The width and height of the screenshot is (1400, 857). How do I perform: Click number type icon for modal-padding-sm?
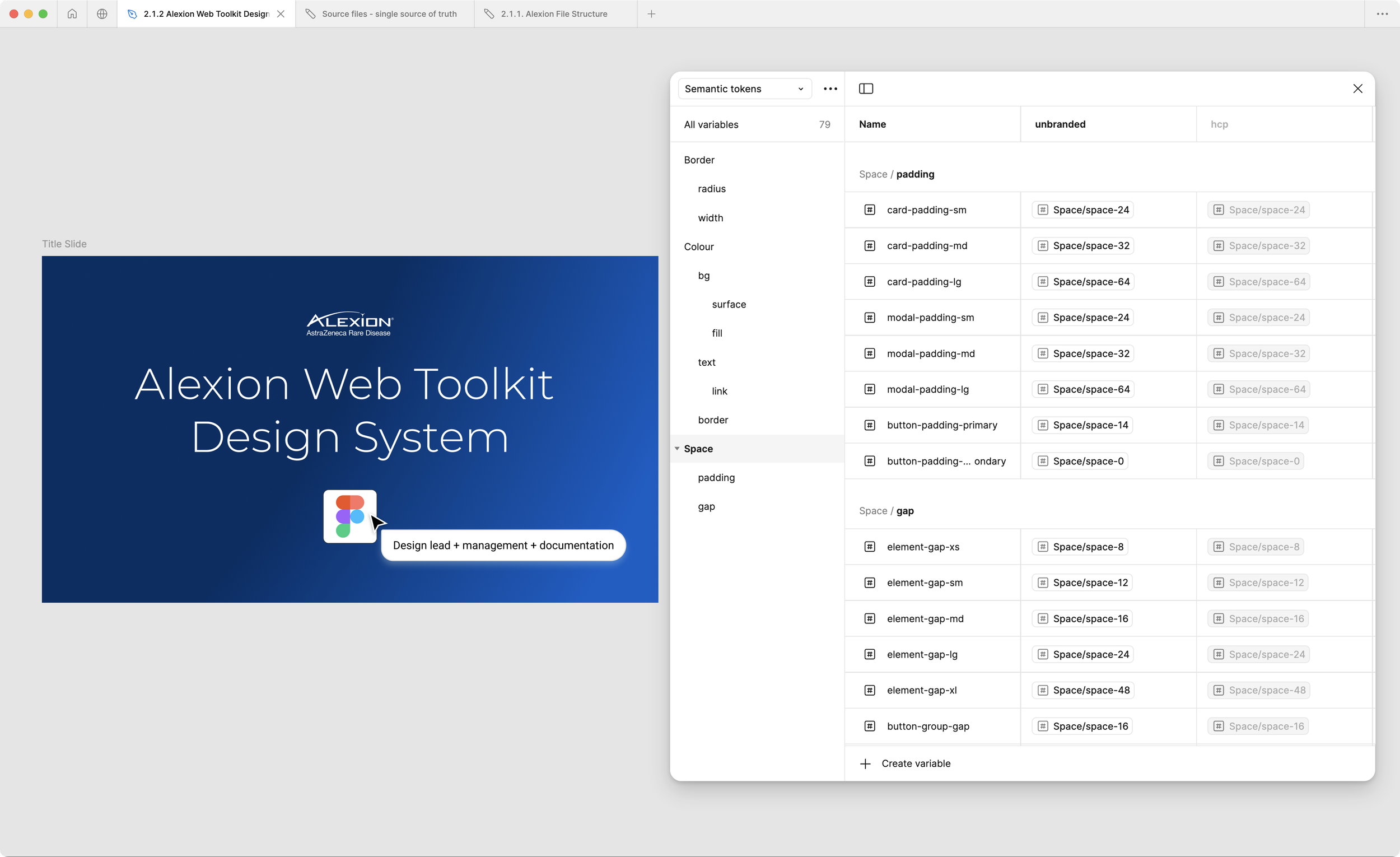[x=869, y=318]
